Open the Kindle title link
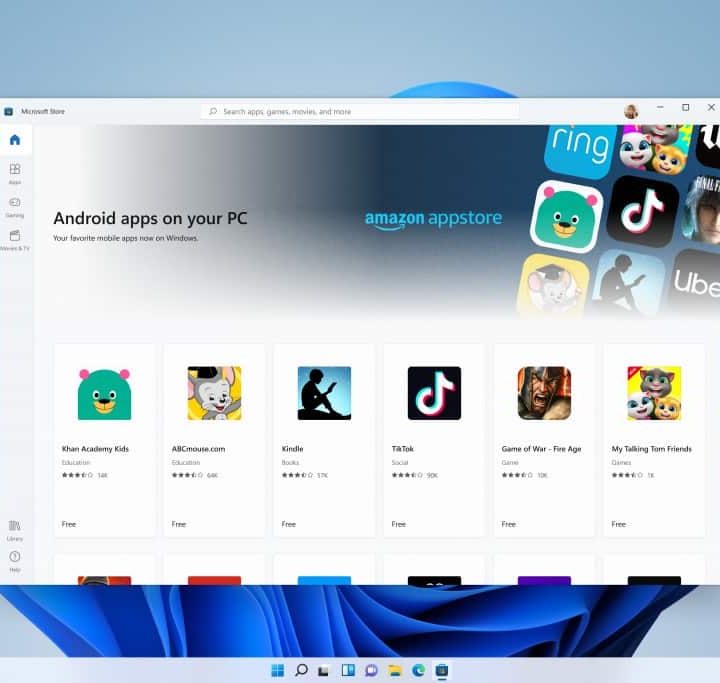720x683 pixels. pyautogui.click(x=292, y=449)
